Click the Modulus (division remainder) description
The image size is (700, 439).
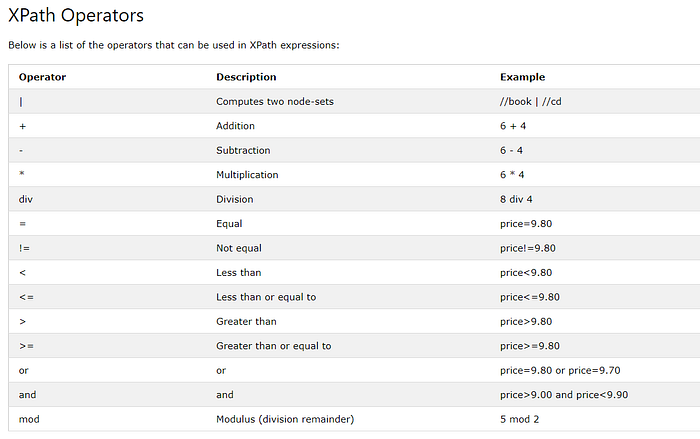coord(285,419)
